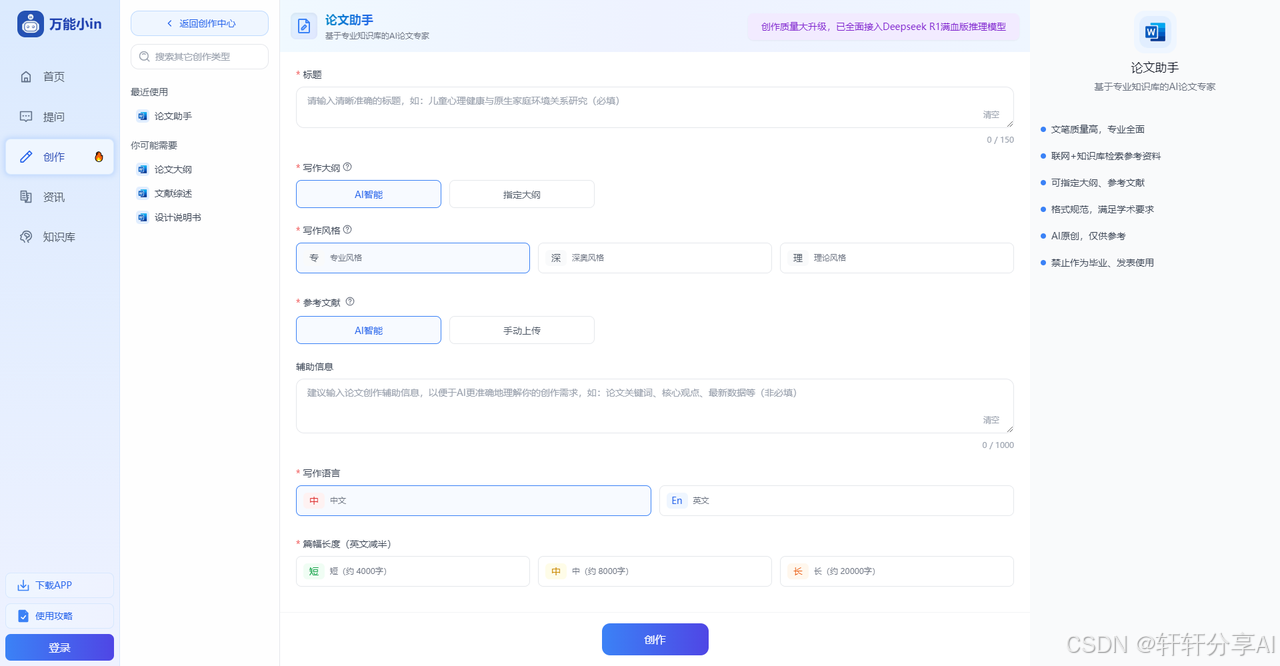1280x666 pixels.
Task: Choose 长 (约20000字) length
Action: point(897,571)
